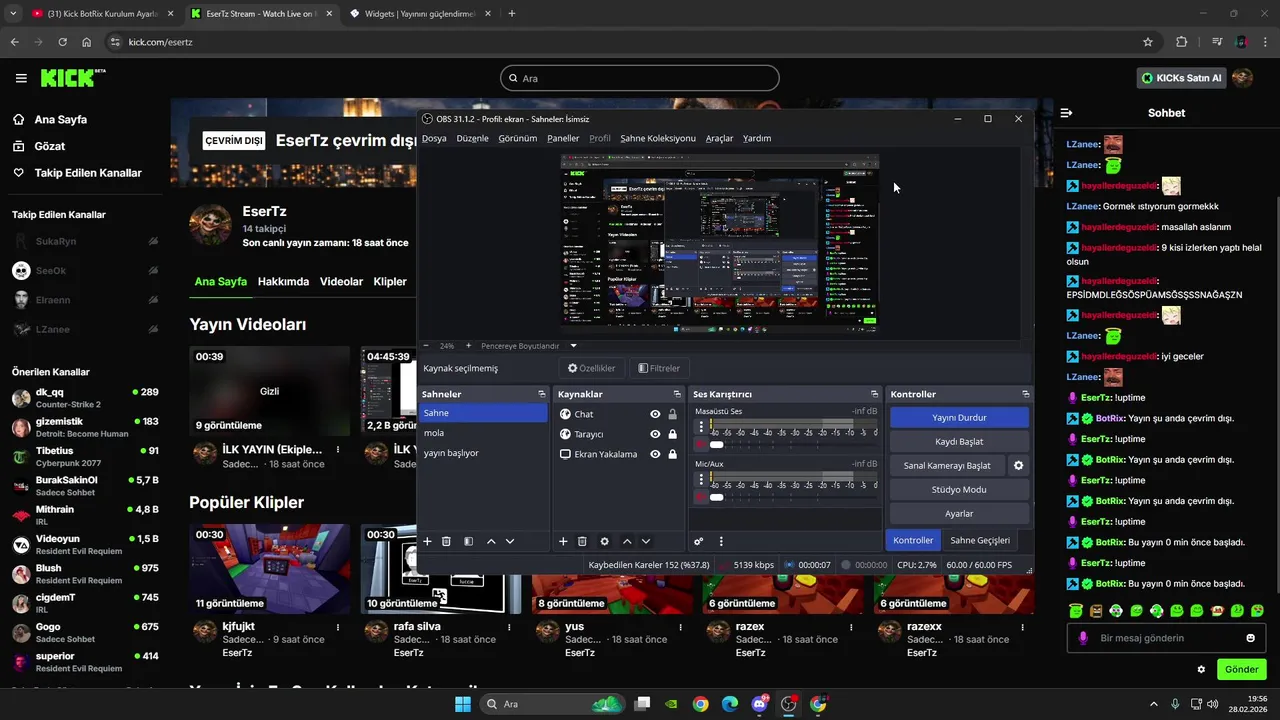Undock the Ses Karıştırıcı panel
Screen dimensions: 1280x720
(874, 394)
